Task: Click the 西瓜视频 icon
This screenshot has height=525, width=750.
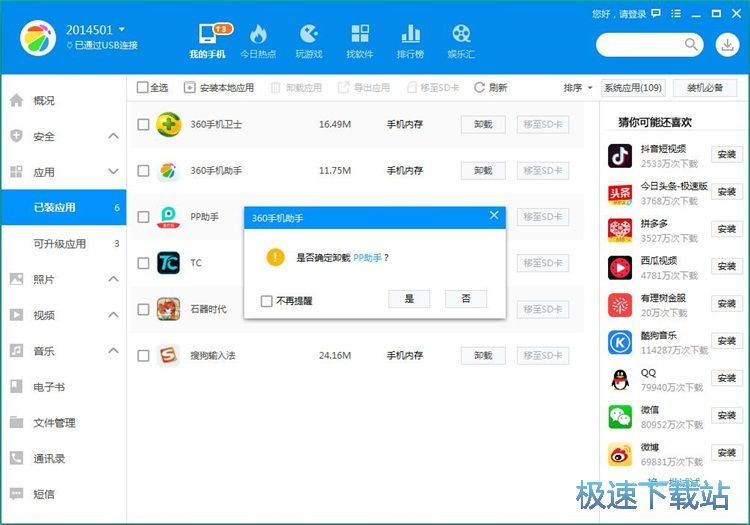Action: pos(620,268)
